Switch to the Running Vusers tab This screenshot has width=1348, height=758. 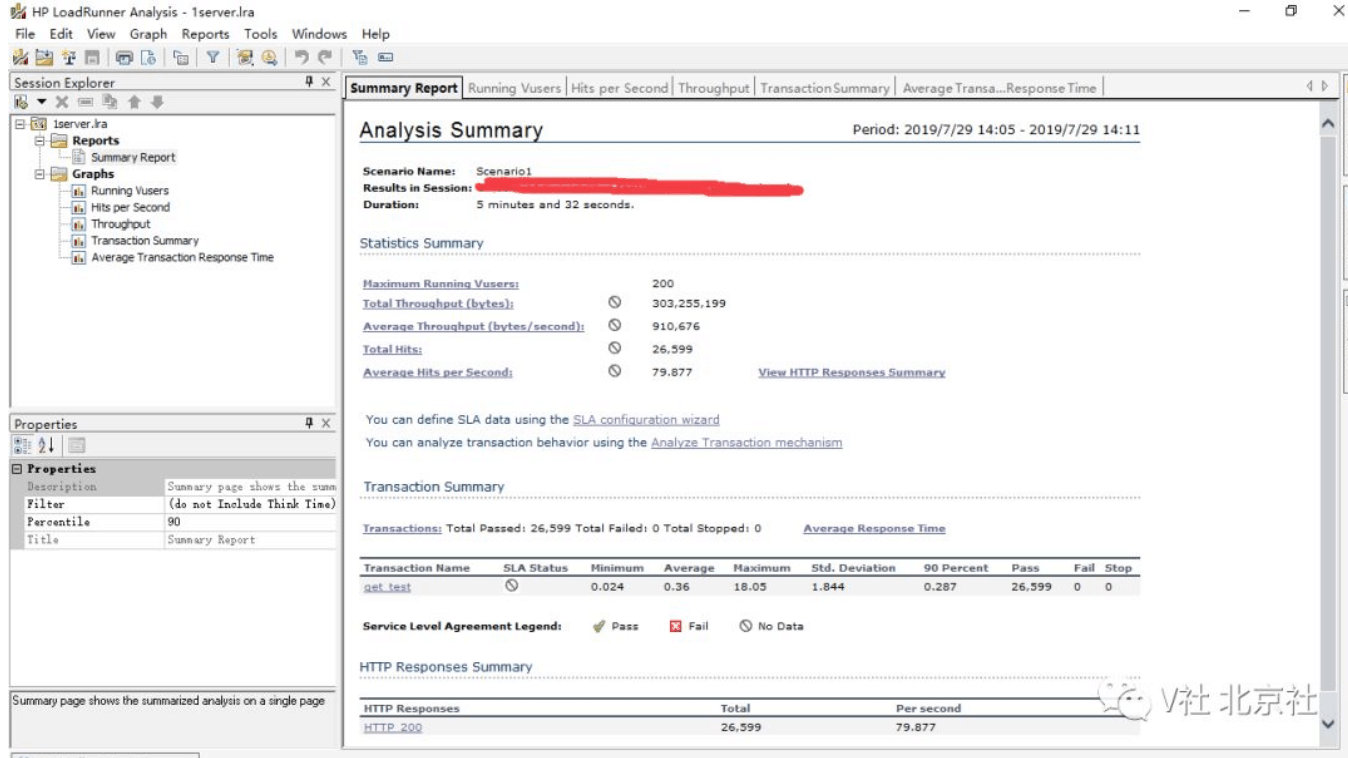(x=514, y=88)
